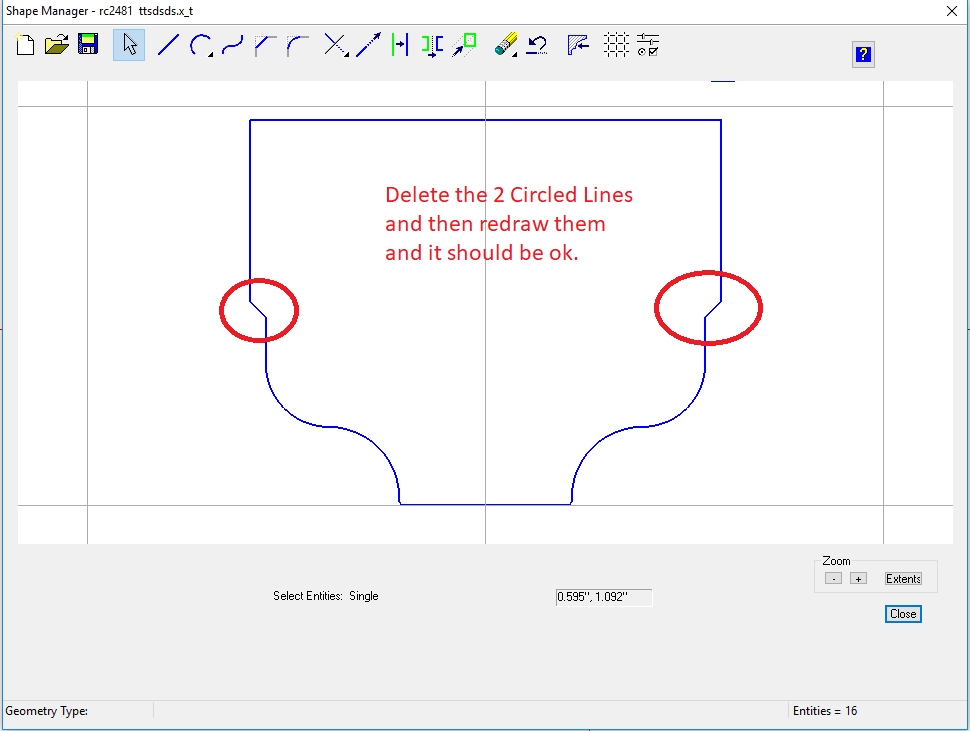Toggle the grid display icon
This screenshot has height=731, width=970.
click(x=617, y=45)
